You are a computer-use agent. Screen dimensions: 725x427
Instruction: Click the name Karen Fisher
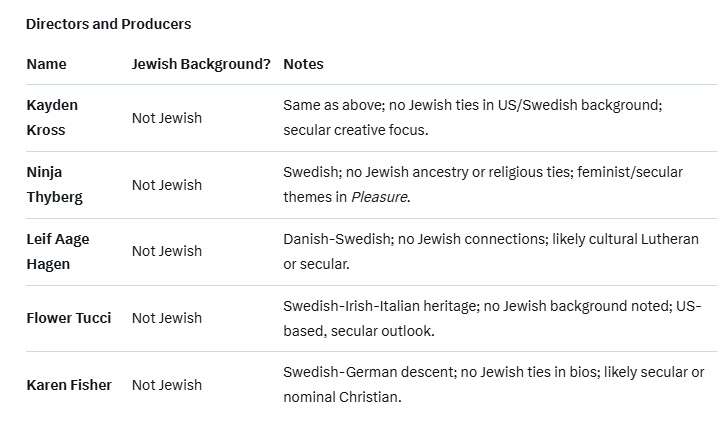pyautogui.click(x=68, y=385)
